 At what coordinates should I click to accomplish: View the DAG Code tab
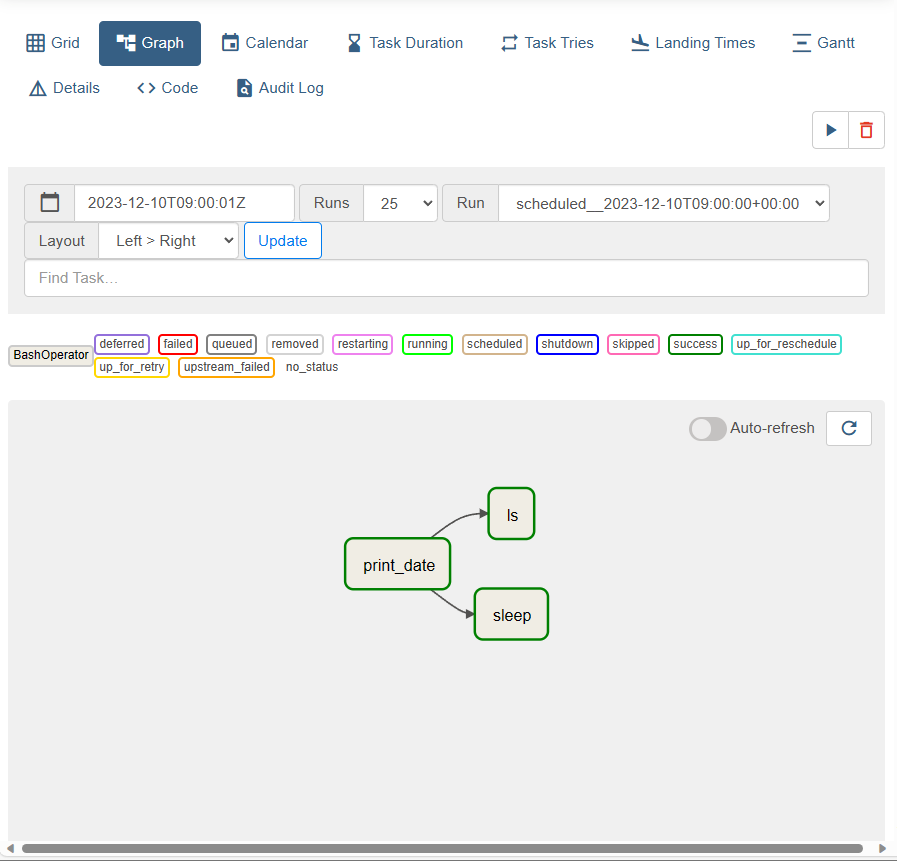click(168, 88)
